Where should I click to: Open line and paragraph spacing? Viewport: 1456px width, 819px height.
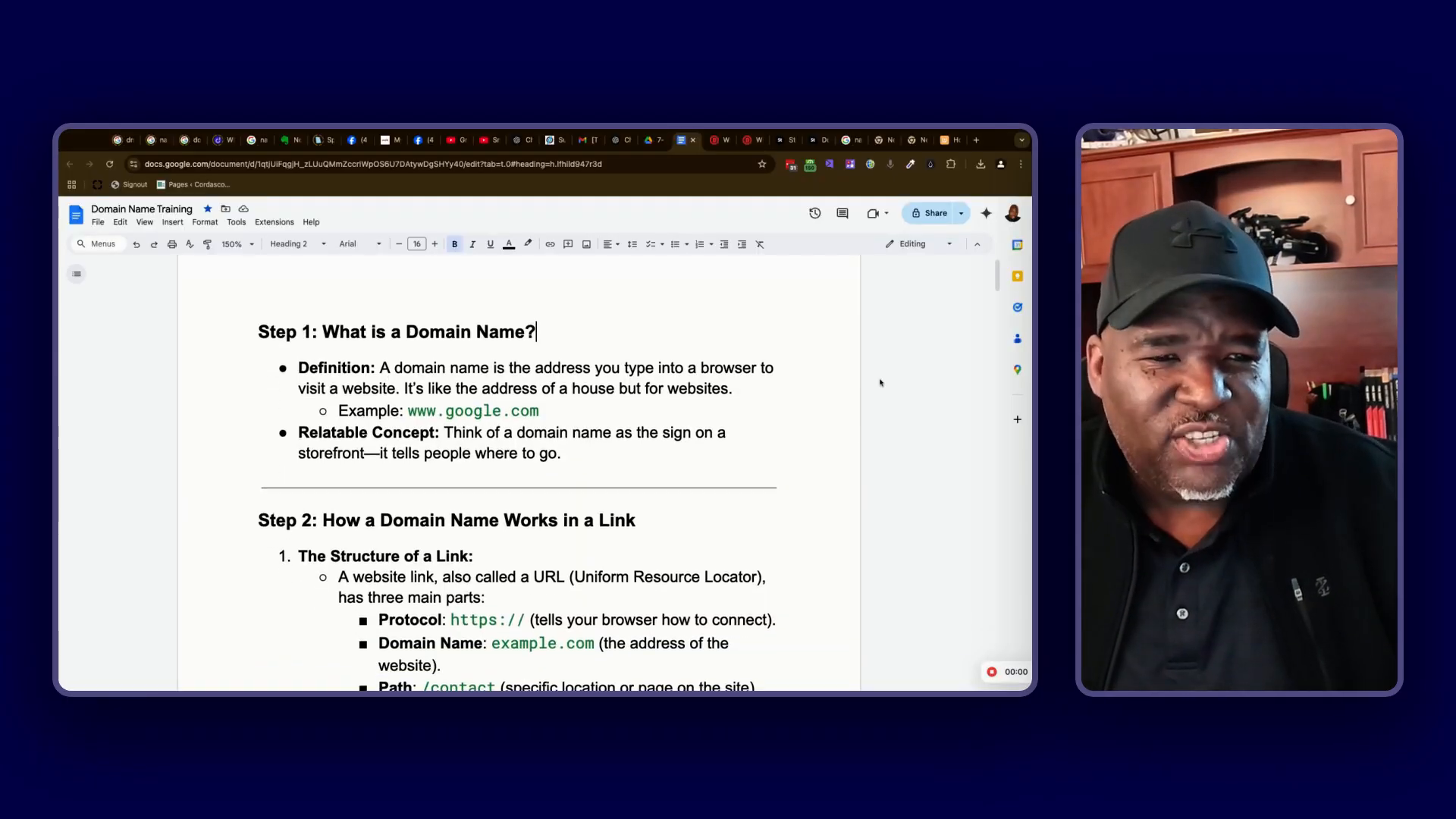point(632,244)
